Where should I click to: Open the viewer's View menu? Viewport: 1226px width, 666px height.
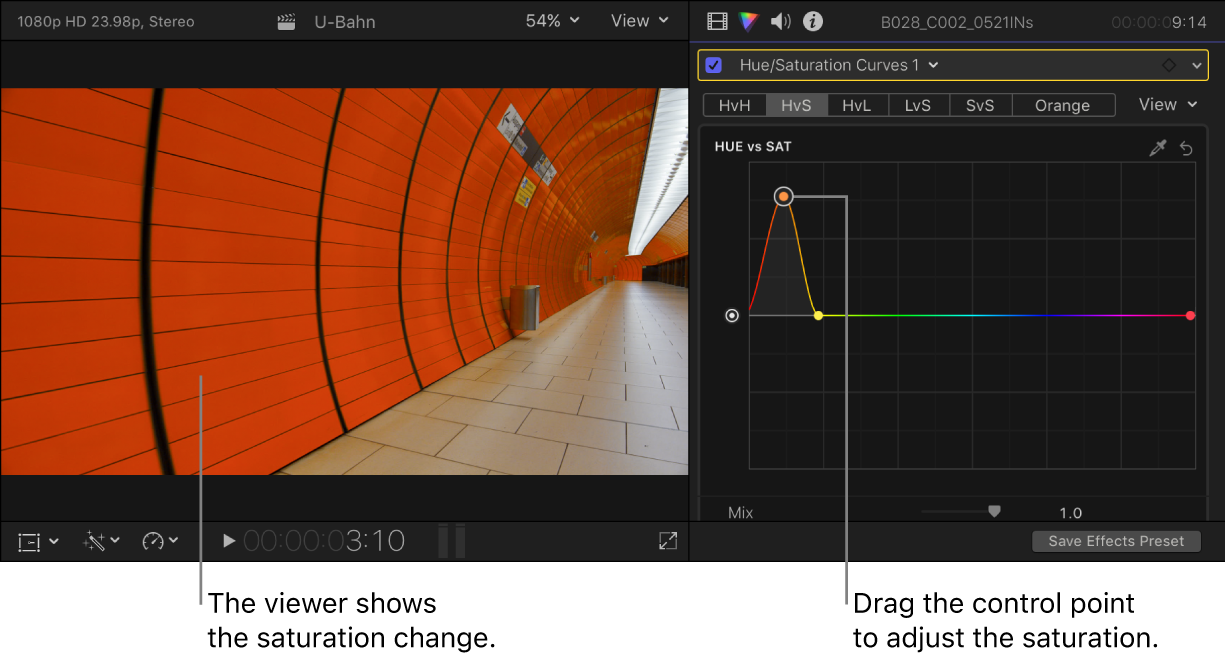coord(639,20)
